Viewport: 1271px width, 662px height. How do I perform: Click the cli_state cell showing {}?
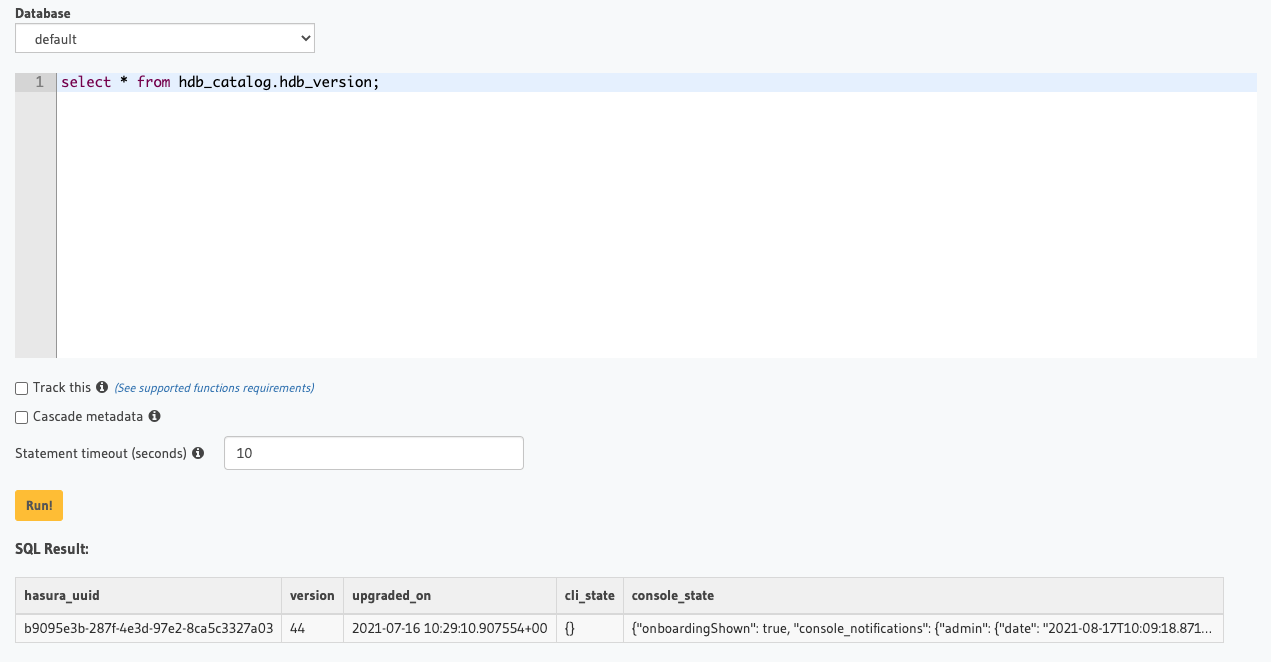coord(589,628)
